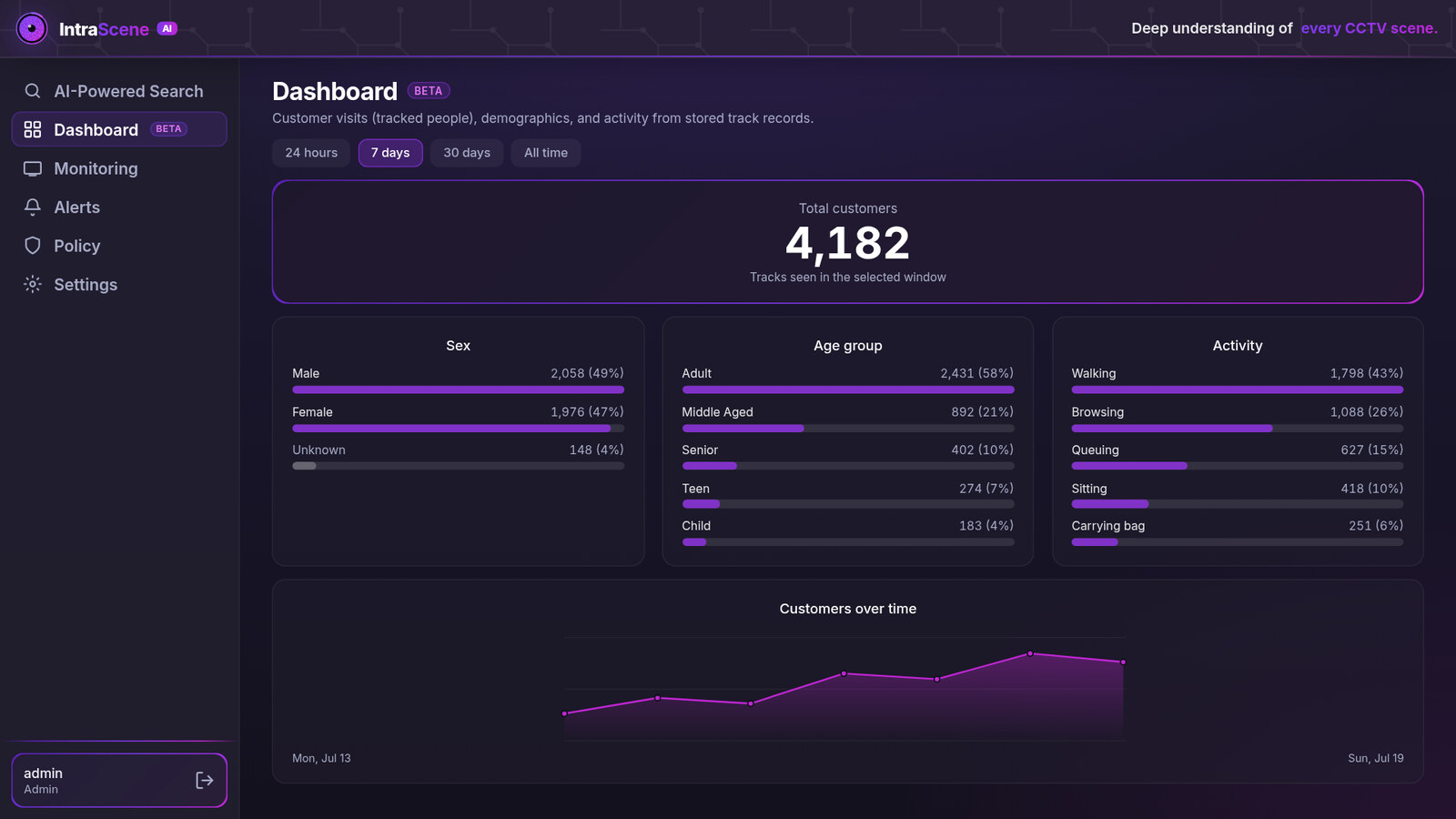1456x819 pixels.
Task: Click 'Tracks seen in the selected window' text
Action: pyautogui.click(x=848, y=277)
